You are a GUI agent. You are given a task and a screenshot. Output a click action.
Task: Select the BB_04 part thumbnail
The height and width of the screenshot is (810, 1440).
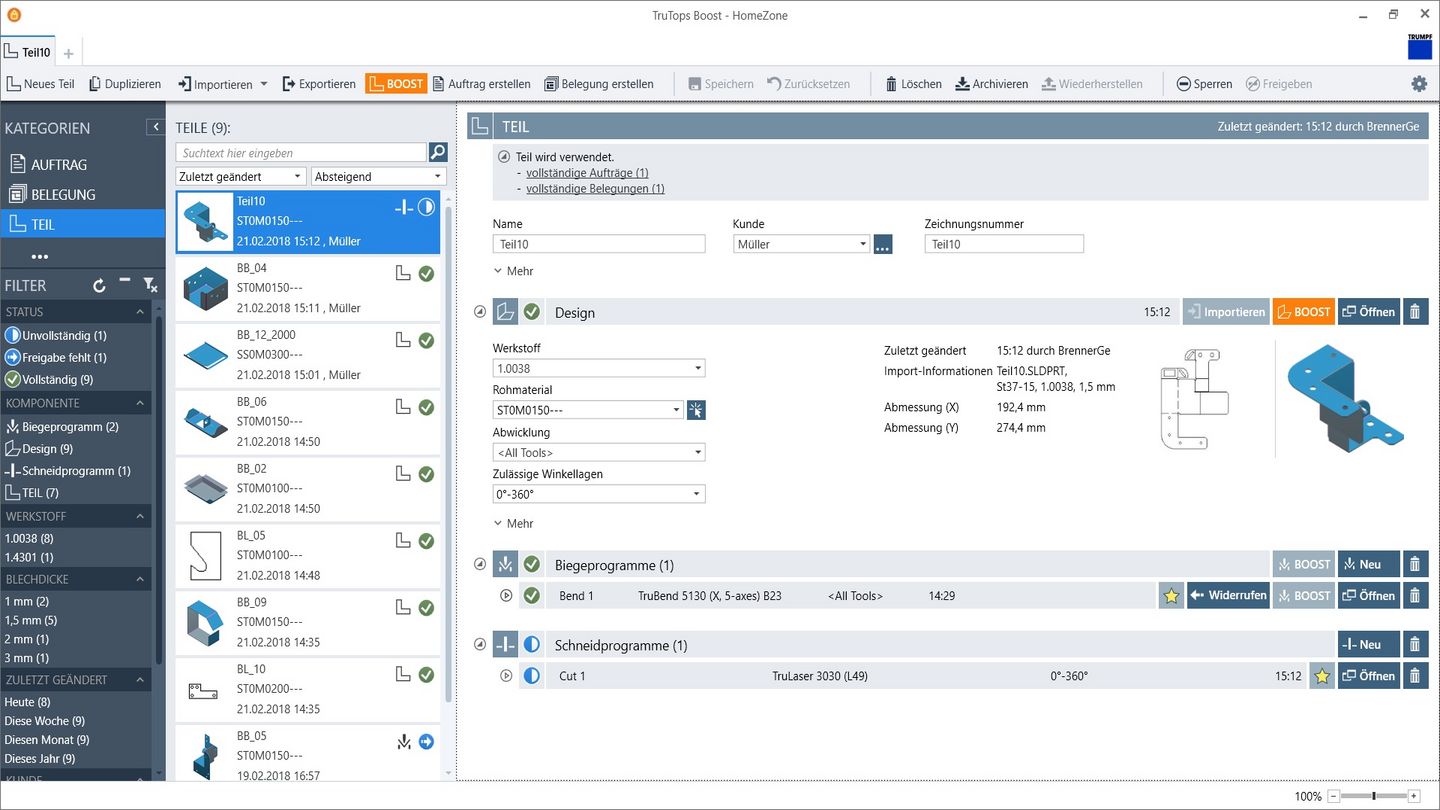click(207, 288)
